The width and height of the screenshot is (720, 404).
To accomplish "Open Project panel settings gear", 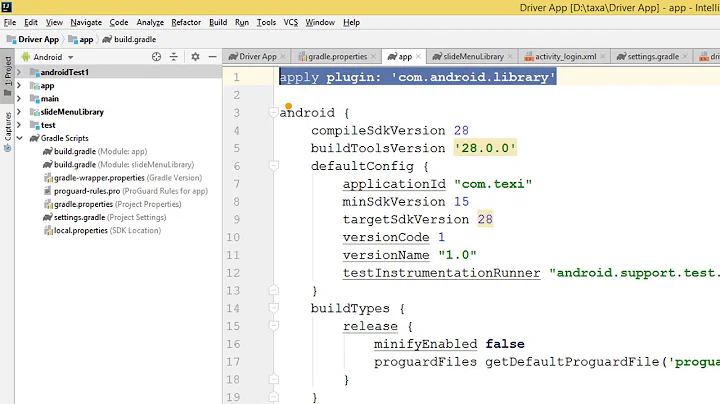I will 195,56.
